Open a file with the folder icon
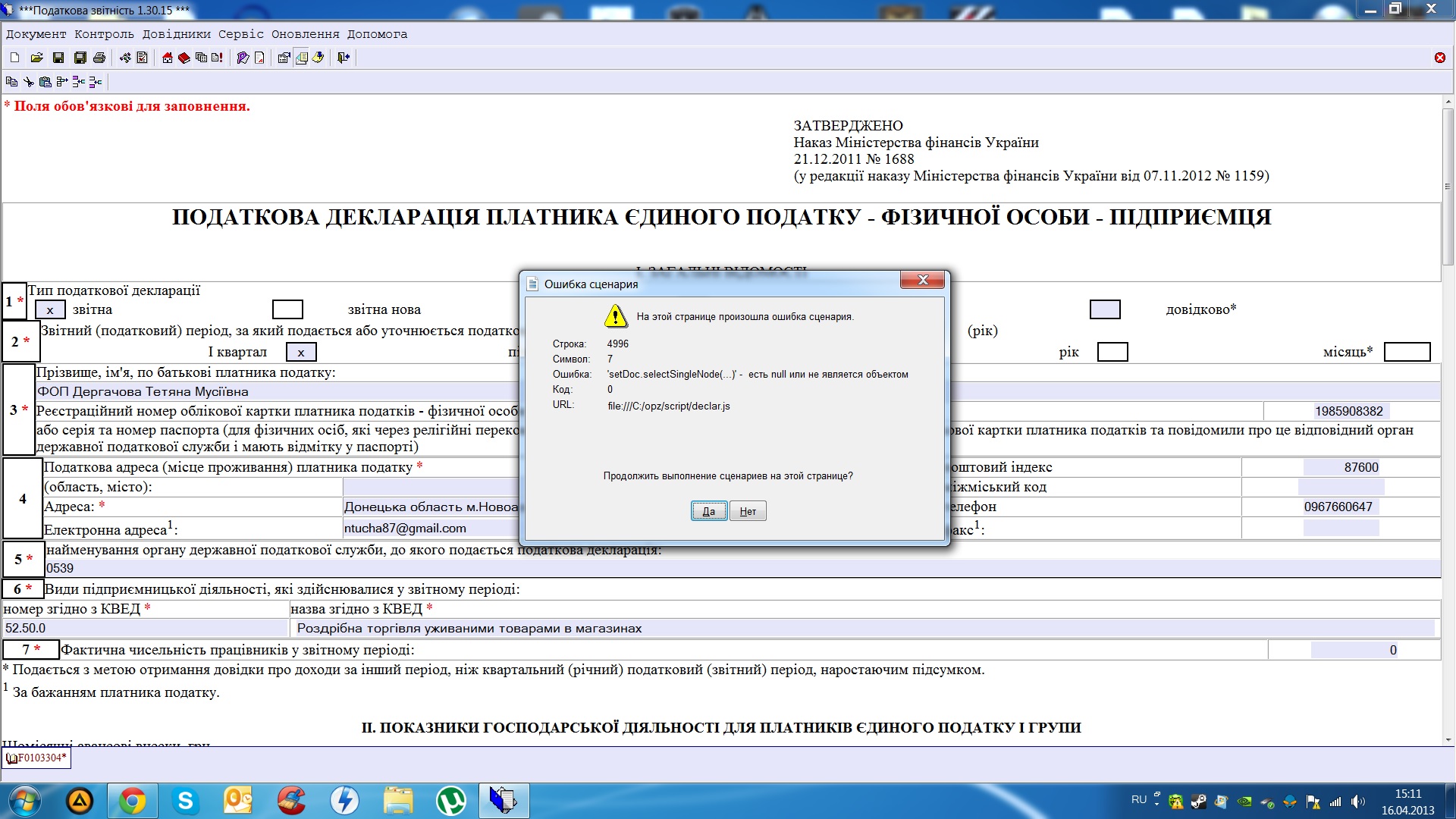The width and height of the screenshot is (1456, 819). [x=36, y=58]
